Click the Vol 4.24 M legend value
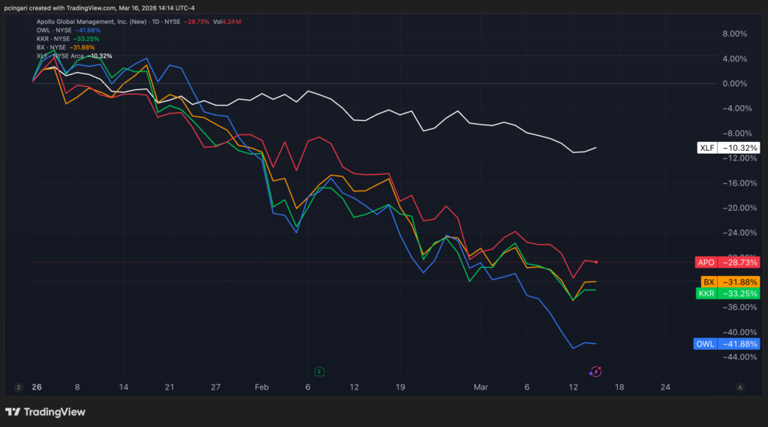Screen dimensions: 768x427 (x=227, y=22)
